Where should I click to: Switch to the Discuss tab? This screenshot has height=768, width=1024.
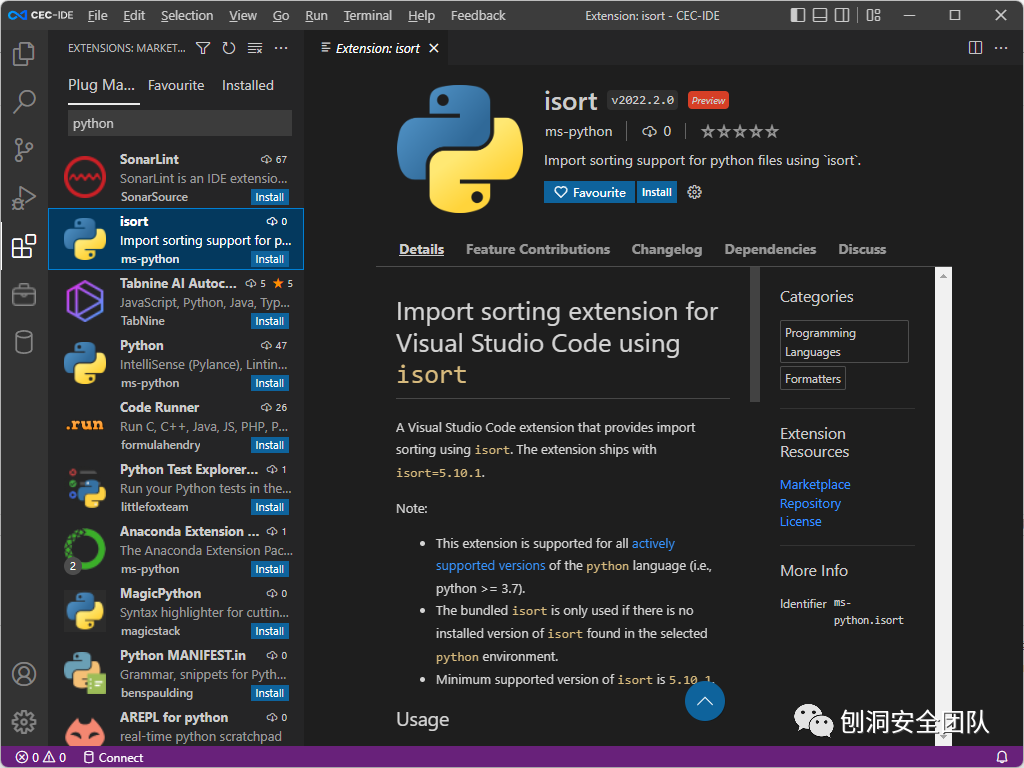[862, 249]
